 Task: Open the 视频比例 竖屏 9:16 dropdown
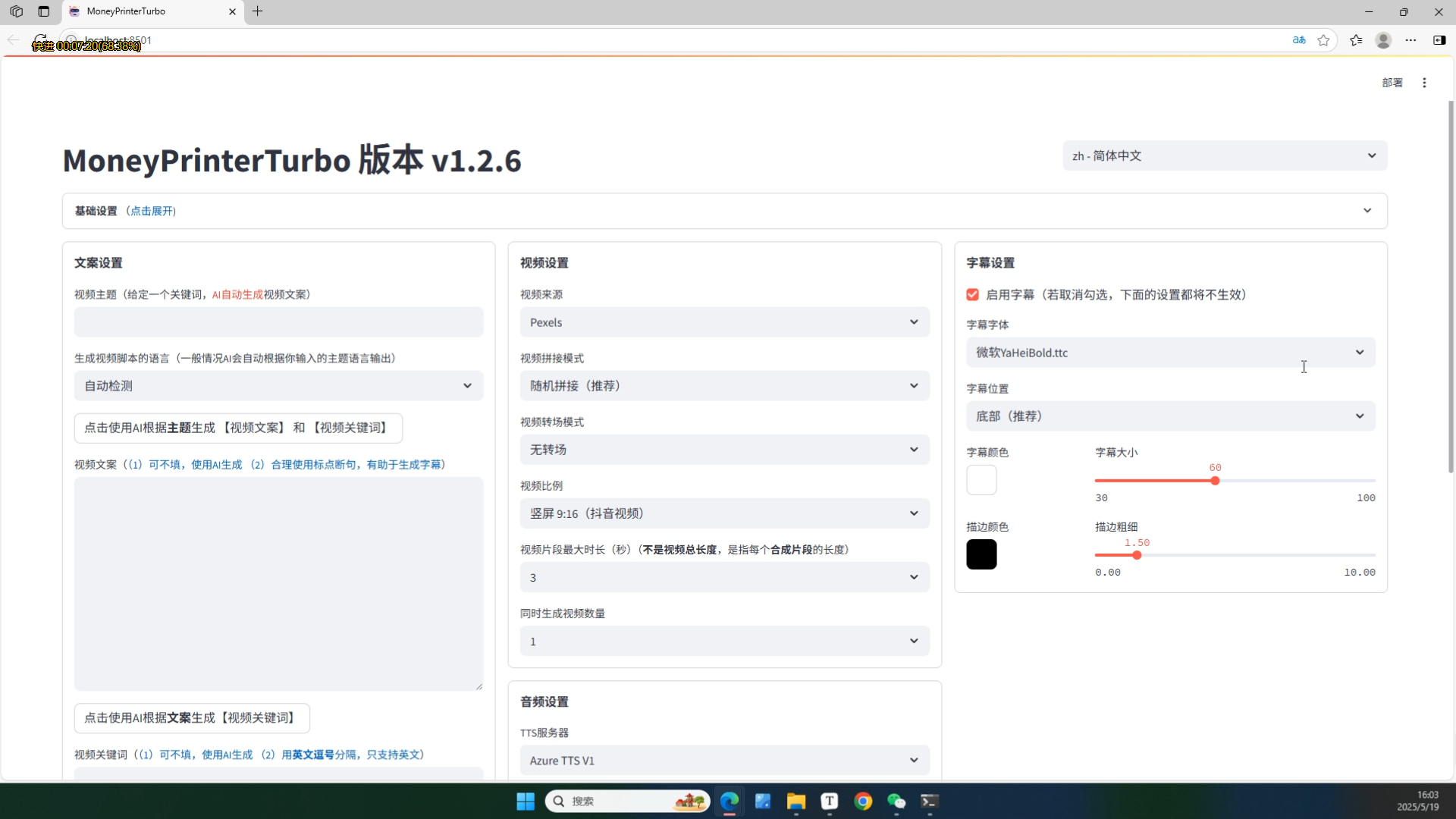pos(724,513)
